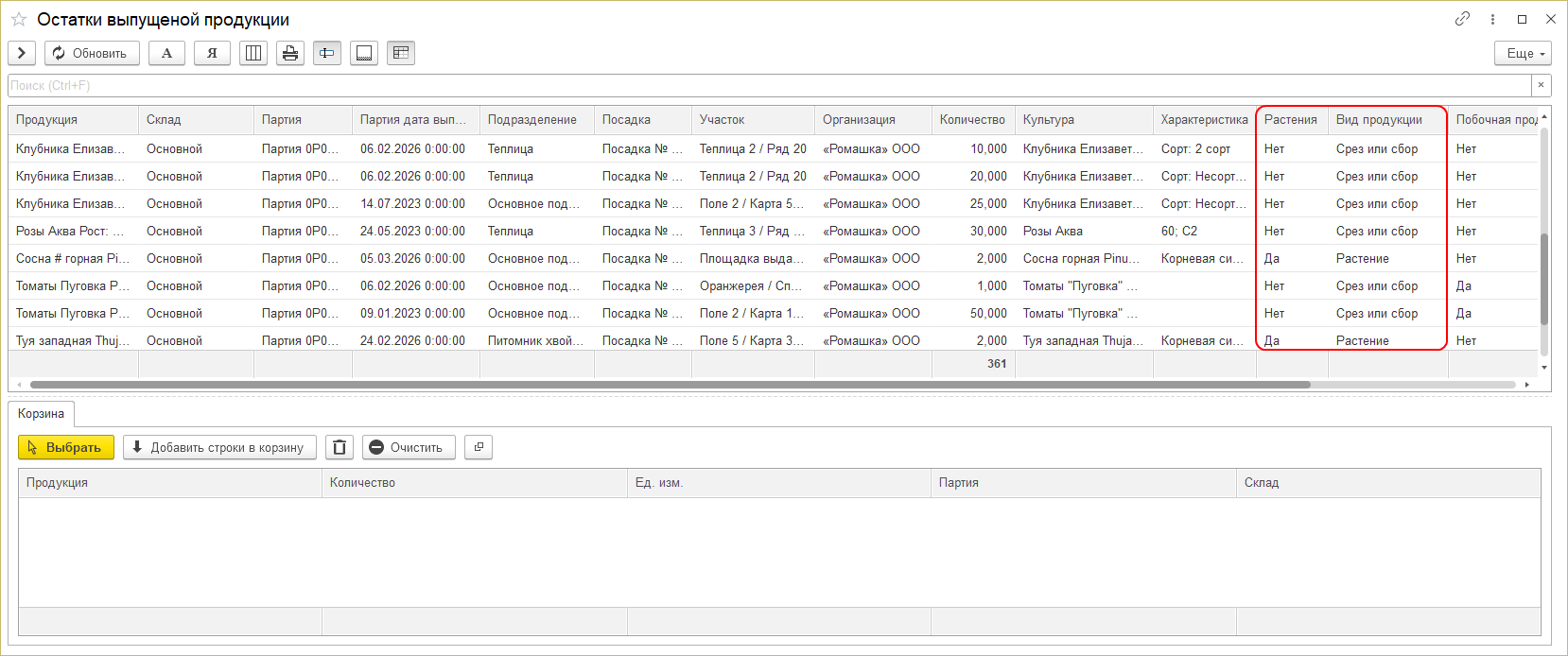Click the 'Я' sort descending icon
Screen dimensions: 1568x656
(x=212, y=53)
